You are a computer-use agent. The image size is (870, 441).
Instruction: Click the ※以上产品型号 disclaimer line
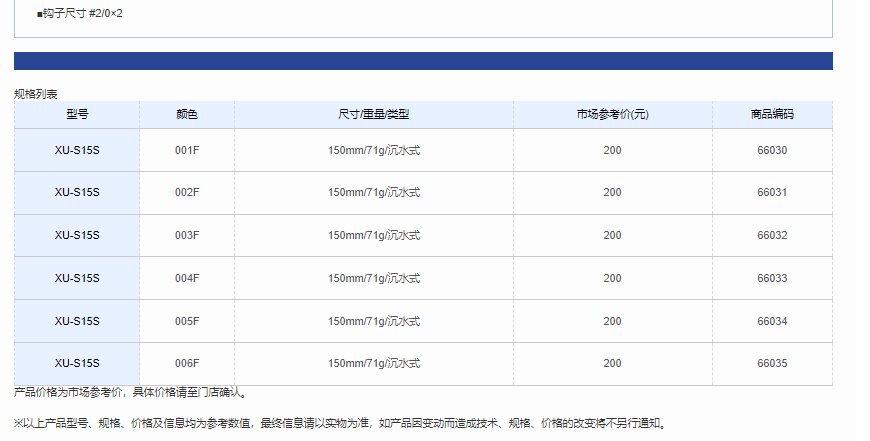[342, 423]
